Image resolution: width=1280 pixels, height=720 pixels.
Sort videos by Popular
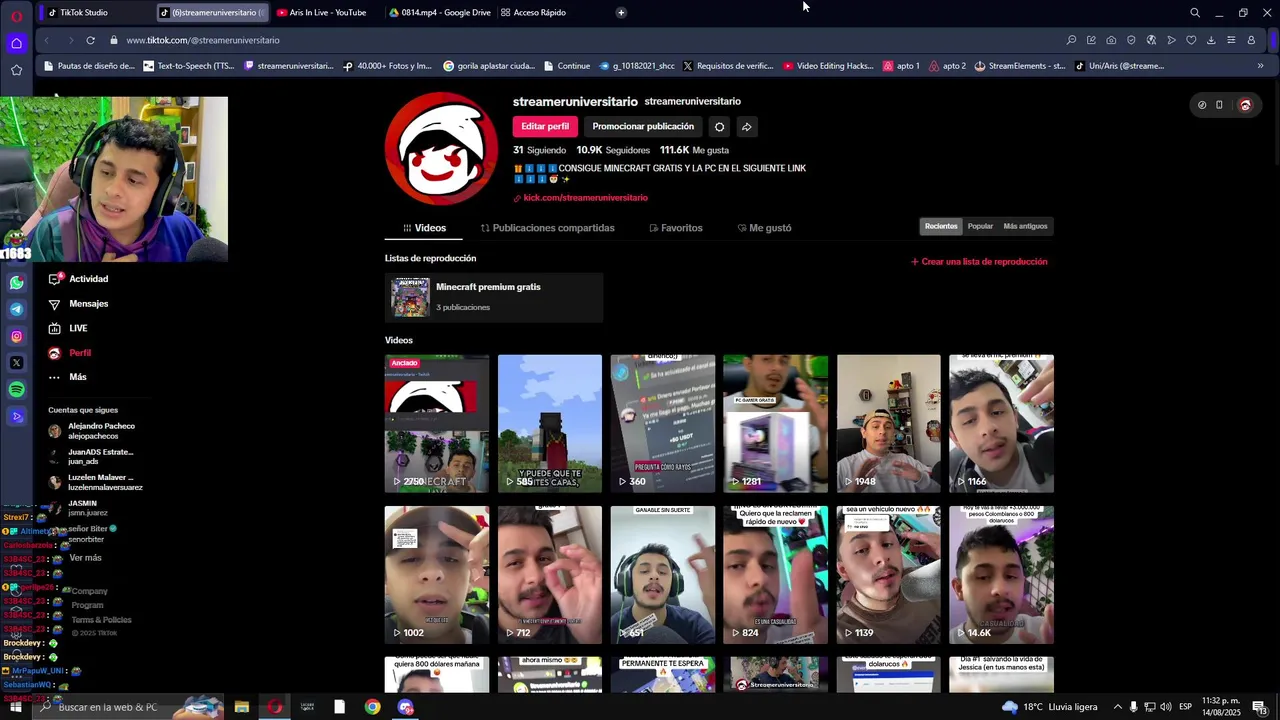[980, 226]
